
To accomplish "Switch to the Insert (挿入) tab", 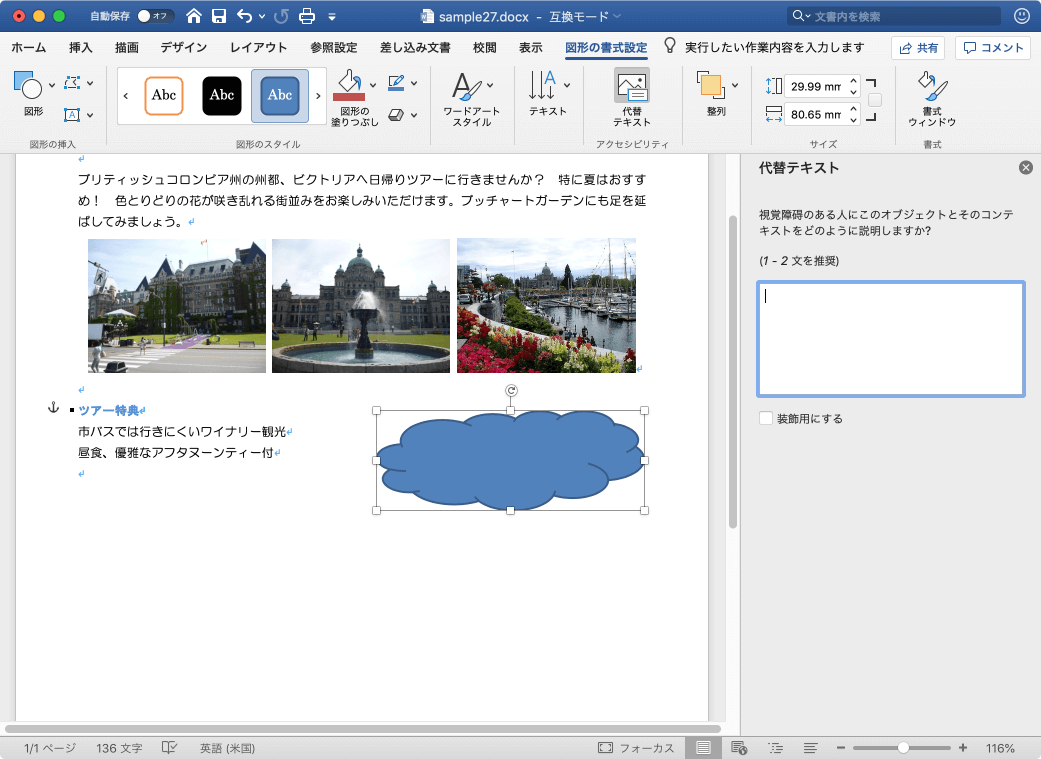I will (x=81, y=48).
